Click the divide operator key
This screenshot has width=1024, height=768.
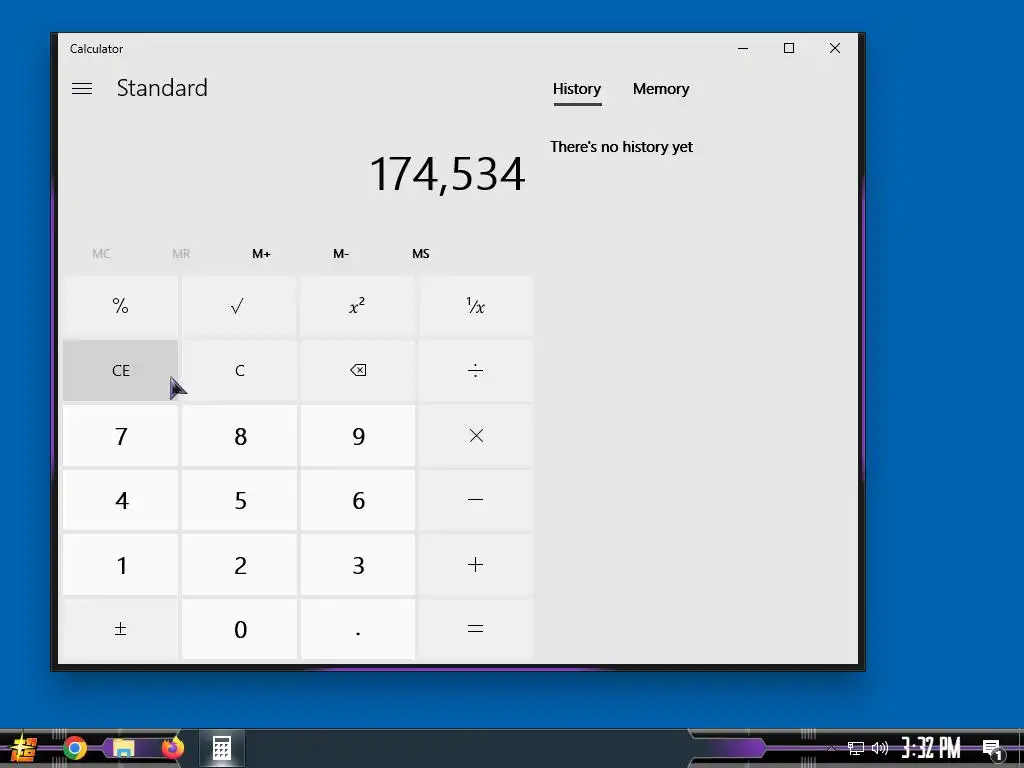pos(475,370)
